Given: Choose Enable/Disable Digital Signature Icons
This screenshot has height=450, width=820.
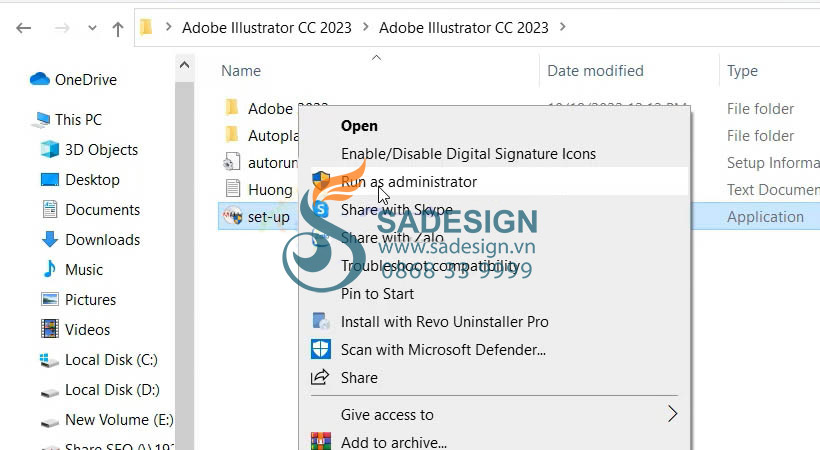Looking at the screenshot, I should 468,154.
